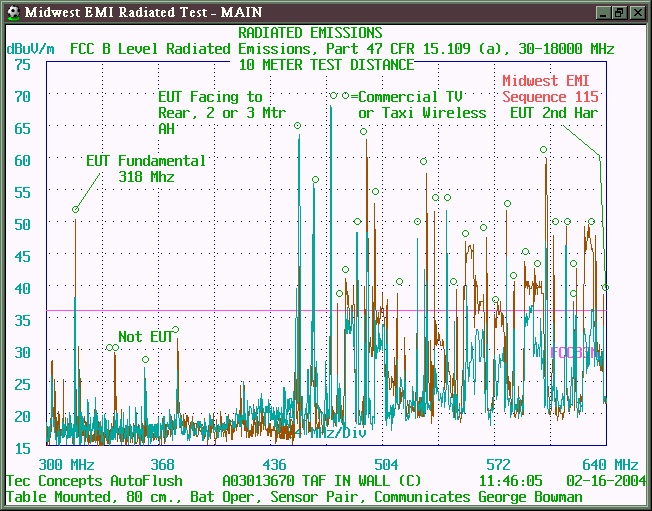Click the Not EUT annotation label

coord(145,337)
